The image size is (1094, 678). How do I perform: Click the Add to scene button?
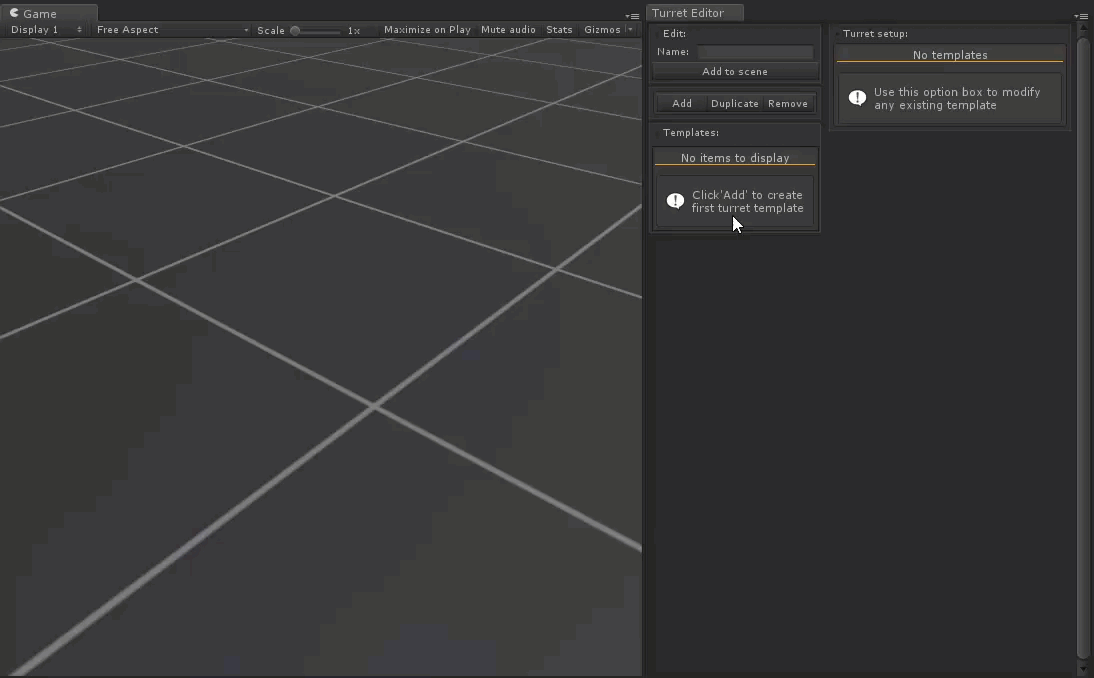[x=735, y=72]
